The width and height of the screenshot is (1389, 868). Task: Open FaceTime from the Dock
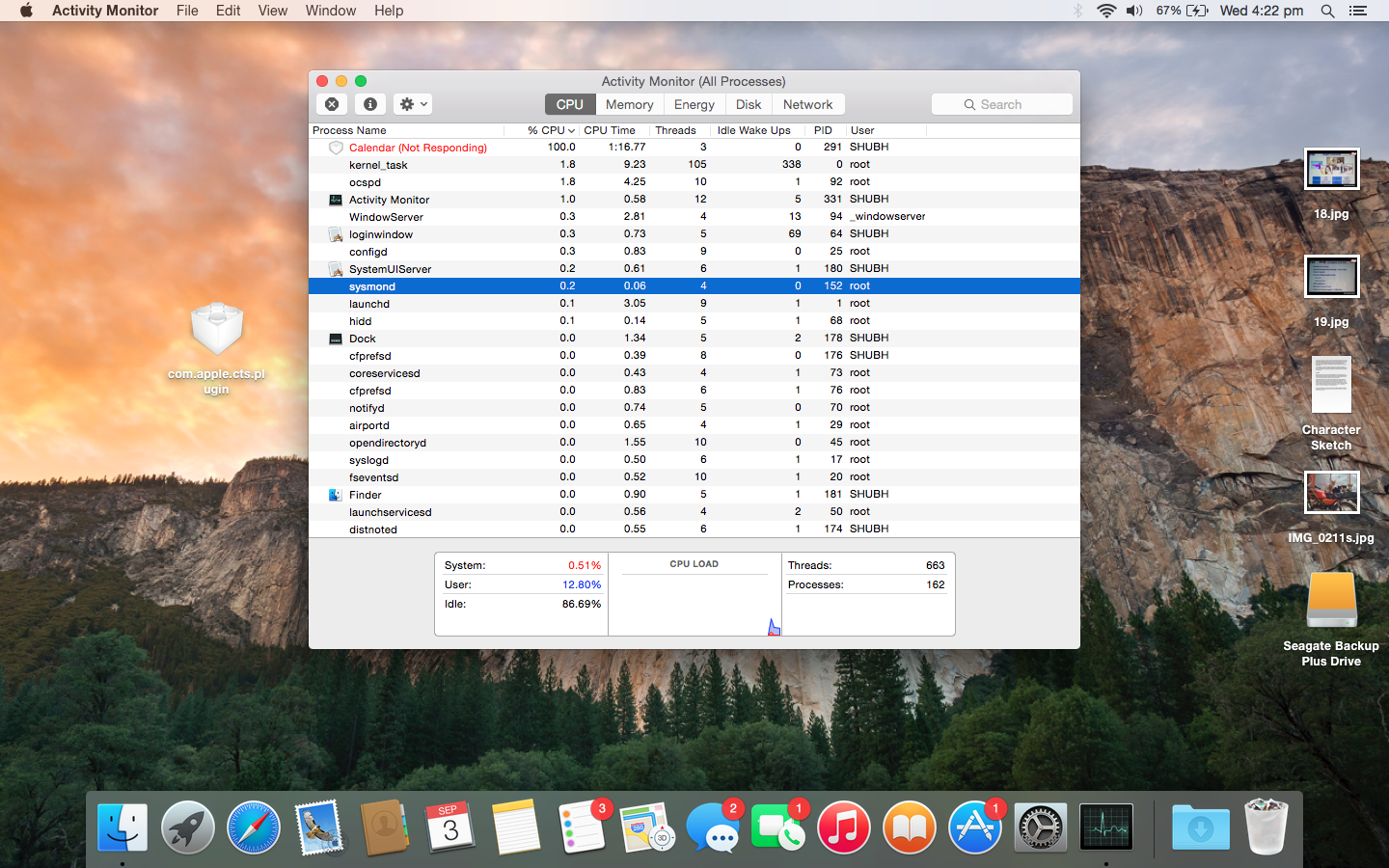[x=778, y=827]
